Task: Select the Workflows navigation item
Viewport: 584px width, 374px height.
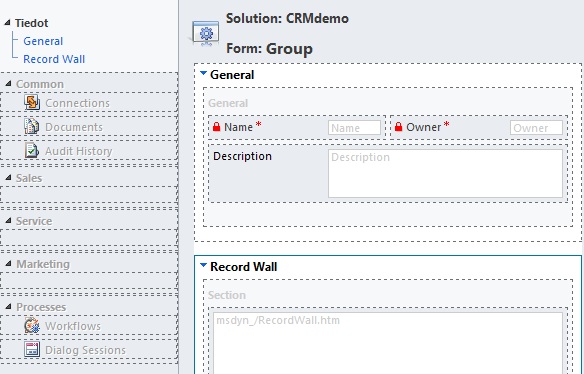Action: [89, 326]
